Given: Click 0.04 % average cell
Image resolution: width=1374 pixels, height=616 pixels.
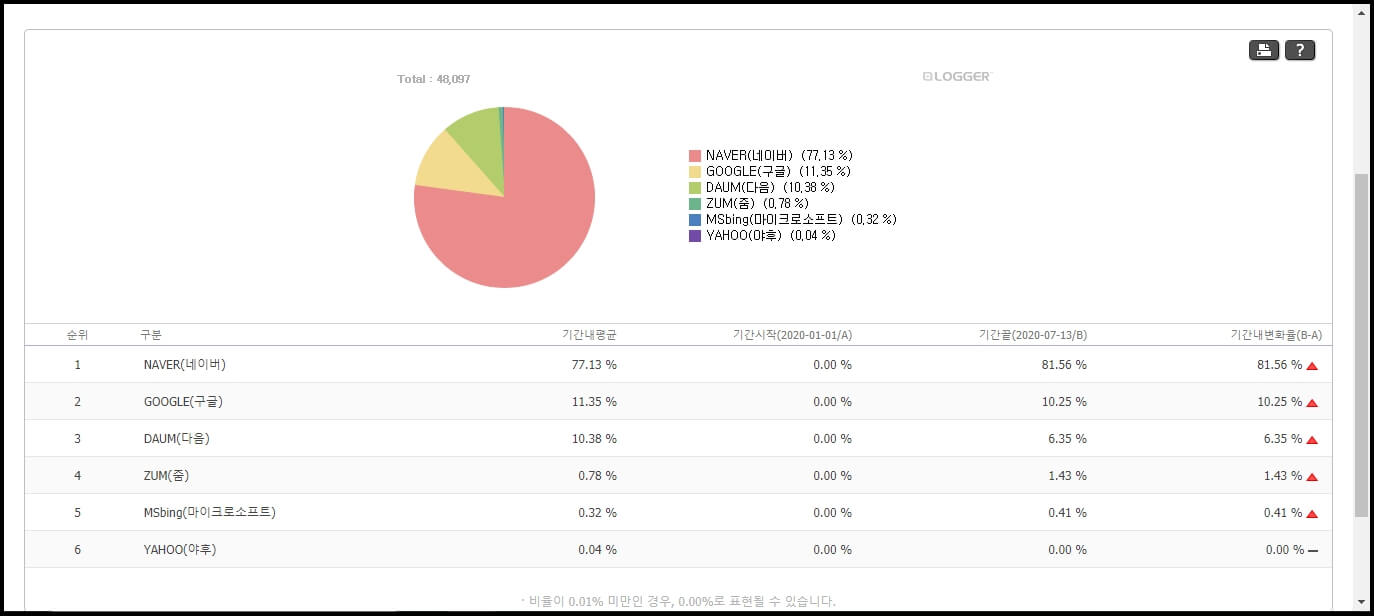Looking at the screenshot, I should click(x=597, y=550).
